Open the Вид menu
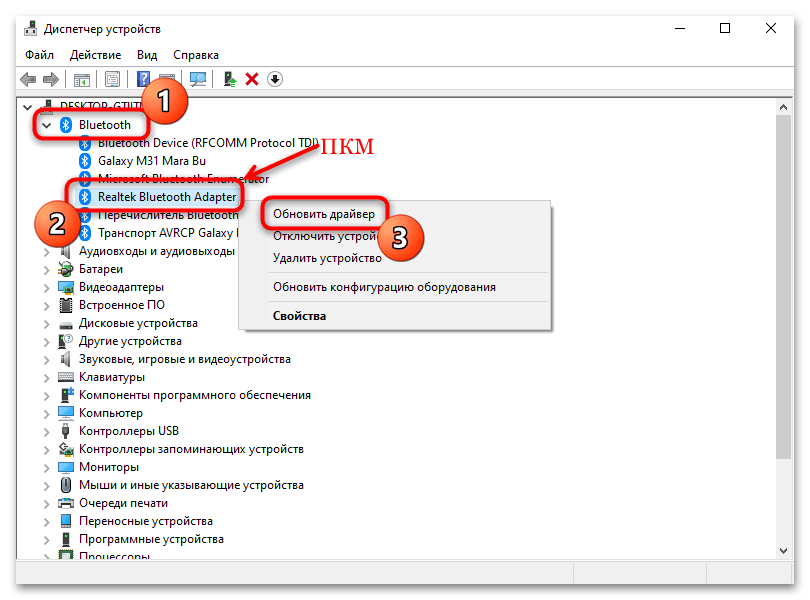The image size is (810, 600). [147, 55]
